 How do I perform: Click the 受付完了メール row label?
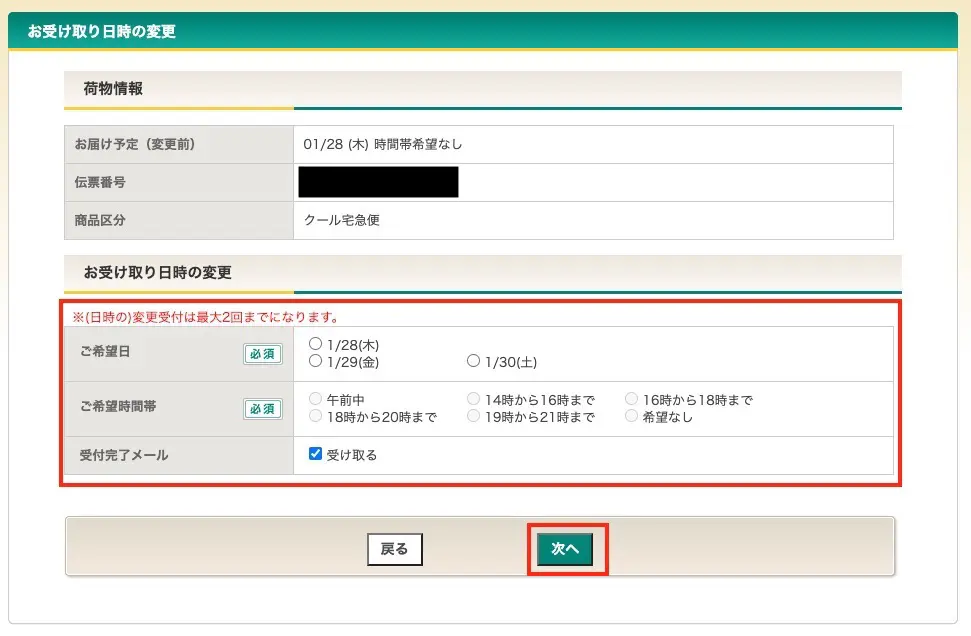point(124,455)
